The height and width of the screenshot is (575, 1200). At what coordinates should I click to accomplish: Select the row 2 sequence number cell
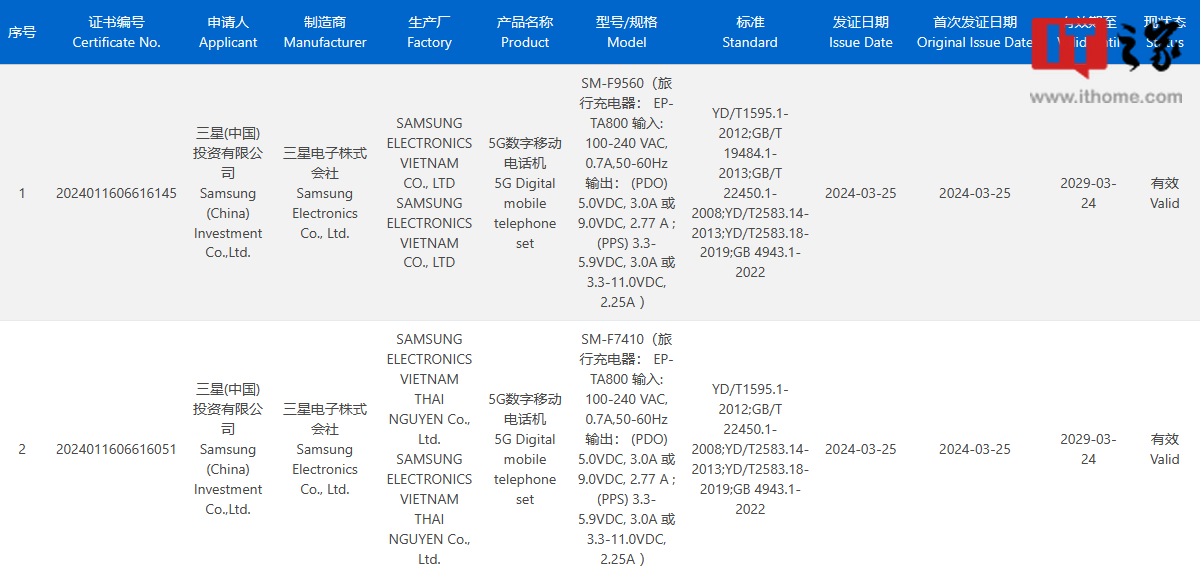click(22, 449)
